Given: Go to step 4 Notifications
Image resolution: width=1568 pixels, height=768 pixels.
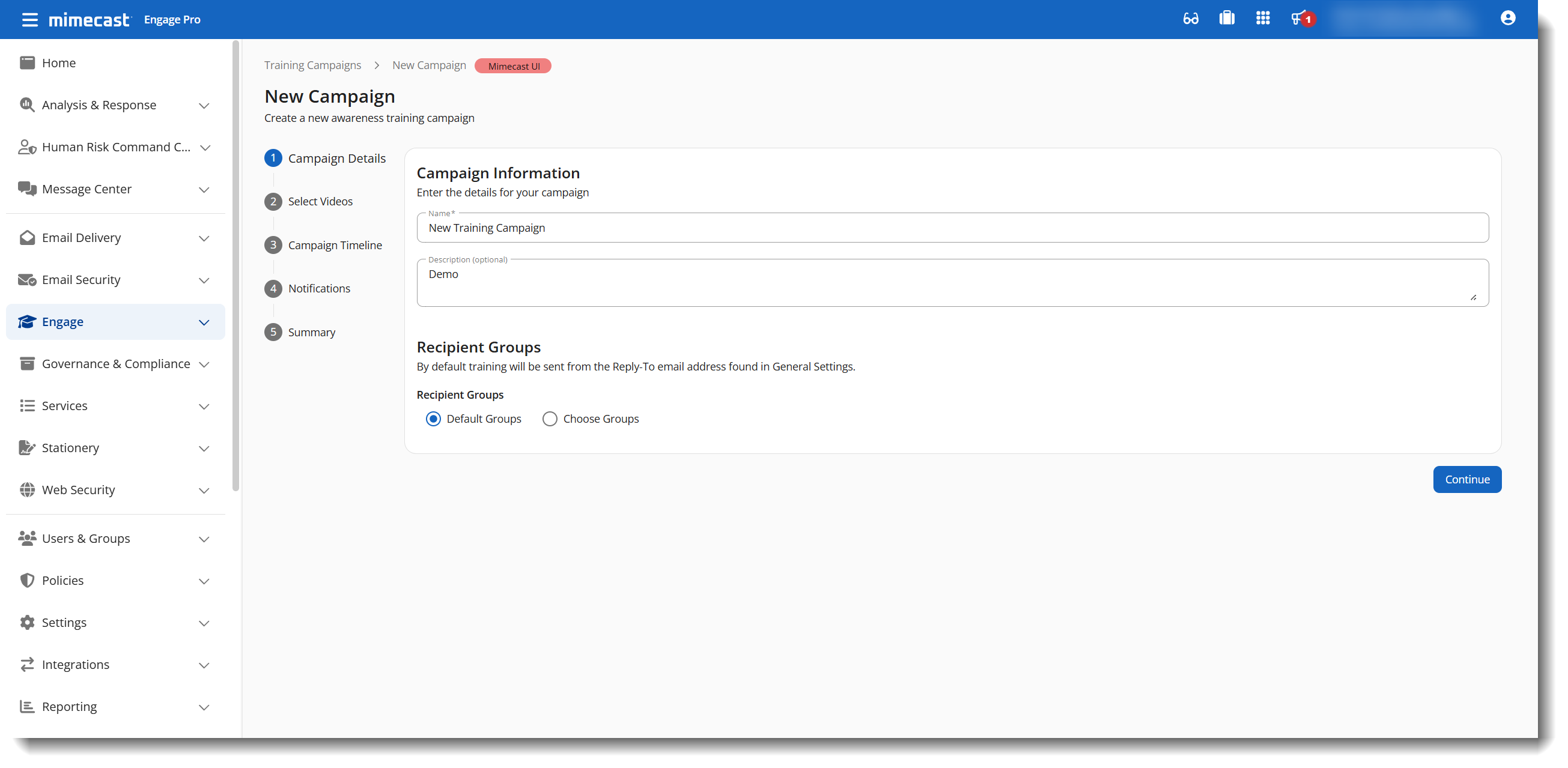Looking at the screenshot, I should pyautogui.click(x=308, y=288).
